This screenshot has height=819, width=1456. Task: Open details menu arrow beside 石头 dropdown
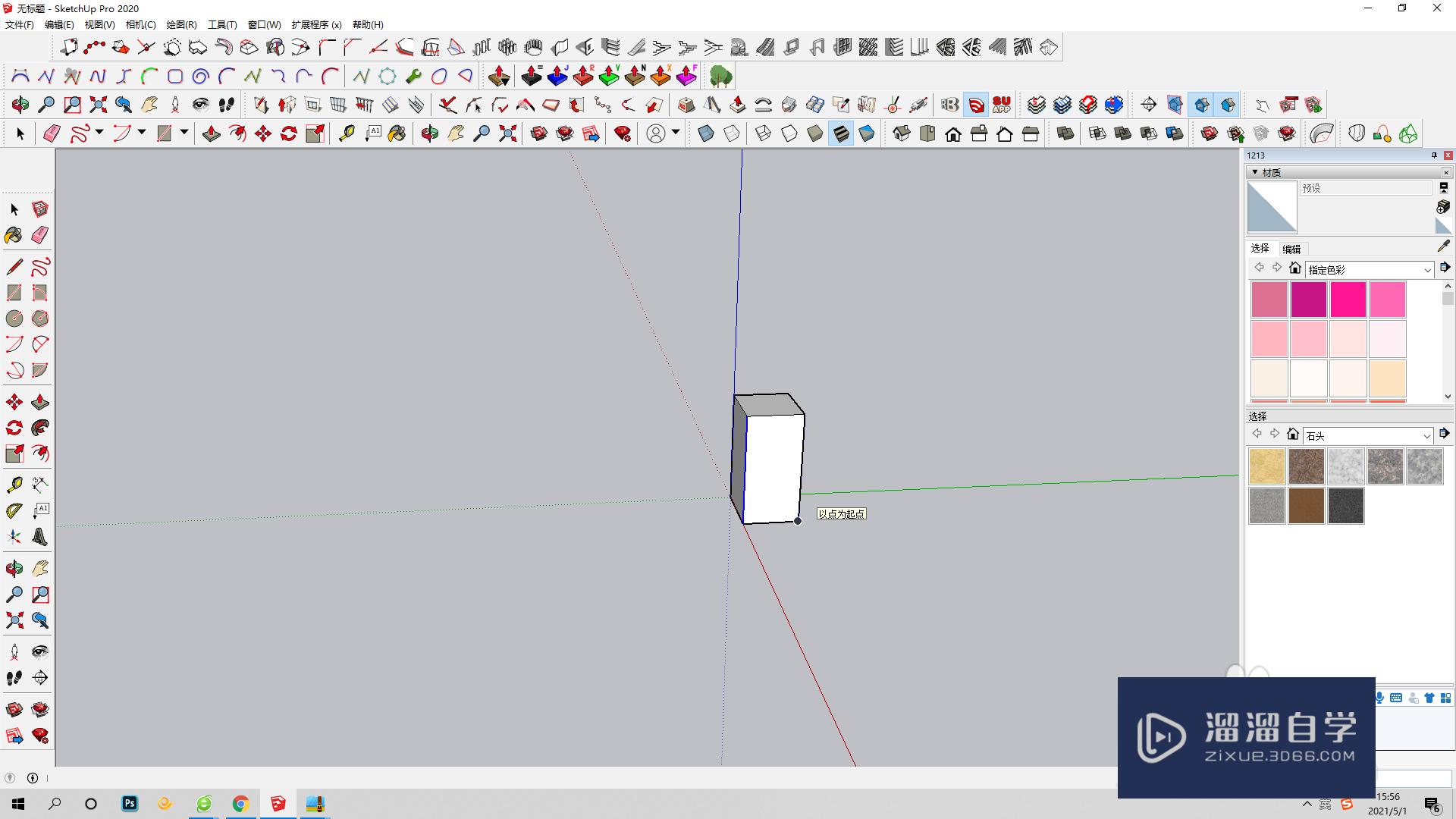(x=1444, y=434)
